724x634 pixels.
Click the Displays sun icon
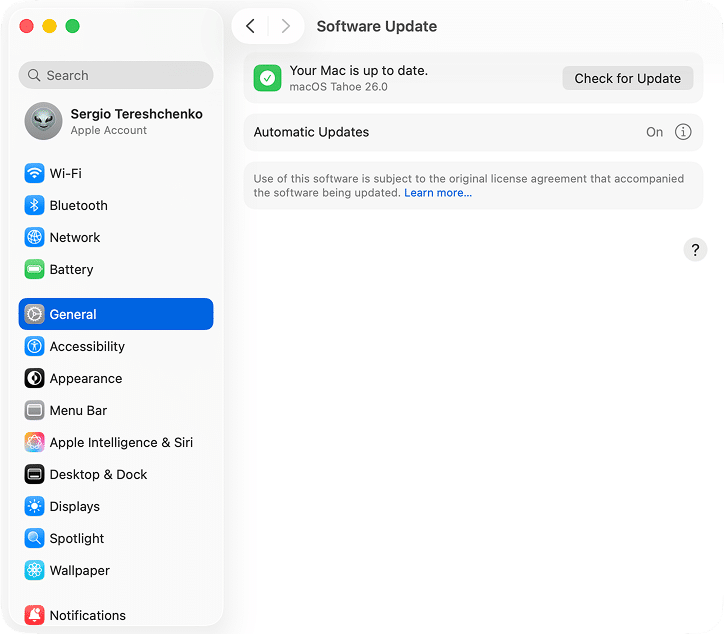(35, 506)
